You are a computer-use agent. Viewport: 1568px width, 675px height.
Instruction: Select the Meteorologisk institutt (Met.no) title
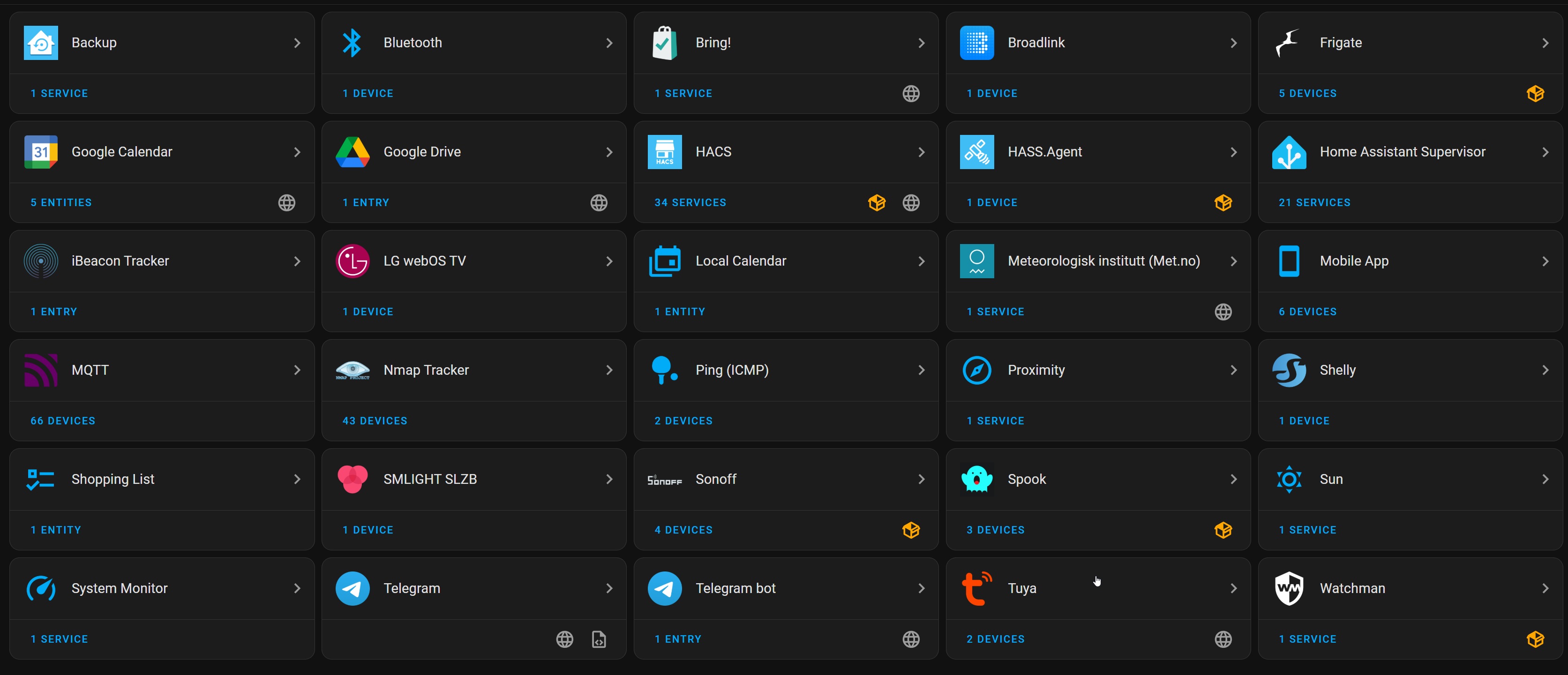1103,261
